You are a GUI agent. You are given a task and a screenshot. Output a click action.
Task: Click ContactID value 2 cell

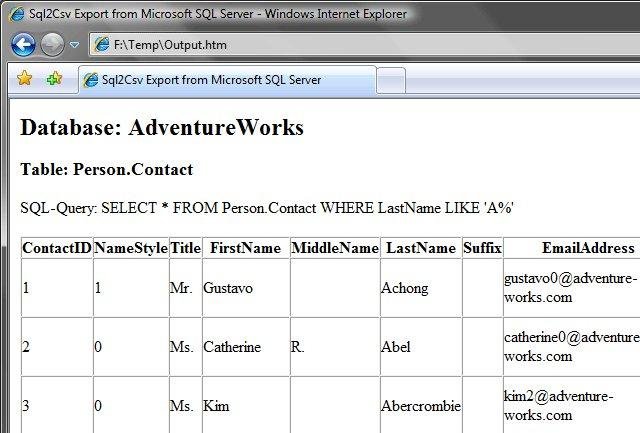coord(57,347)
